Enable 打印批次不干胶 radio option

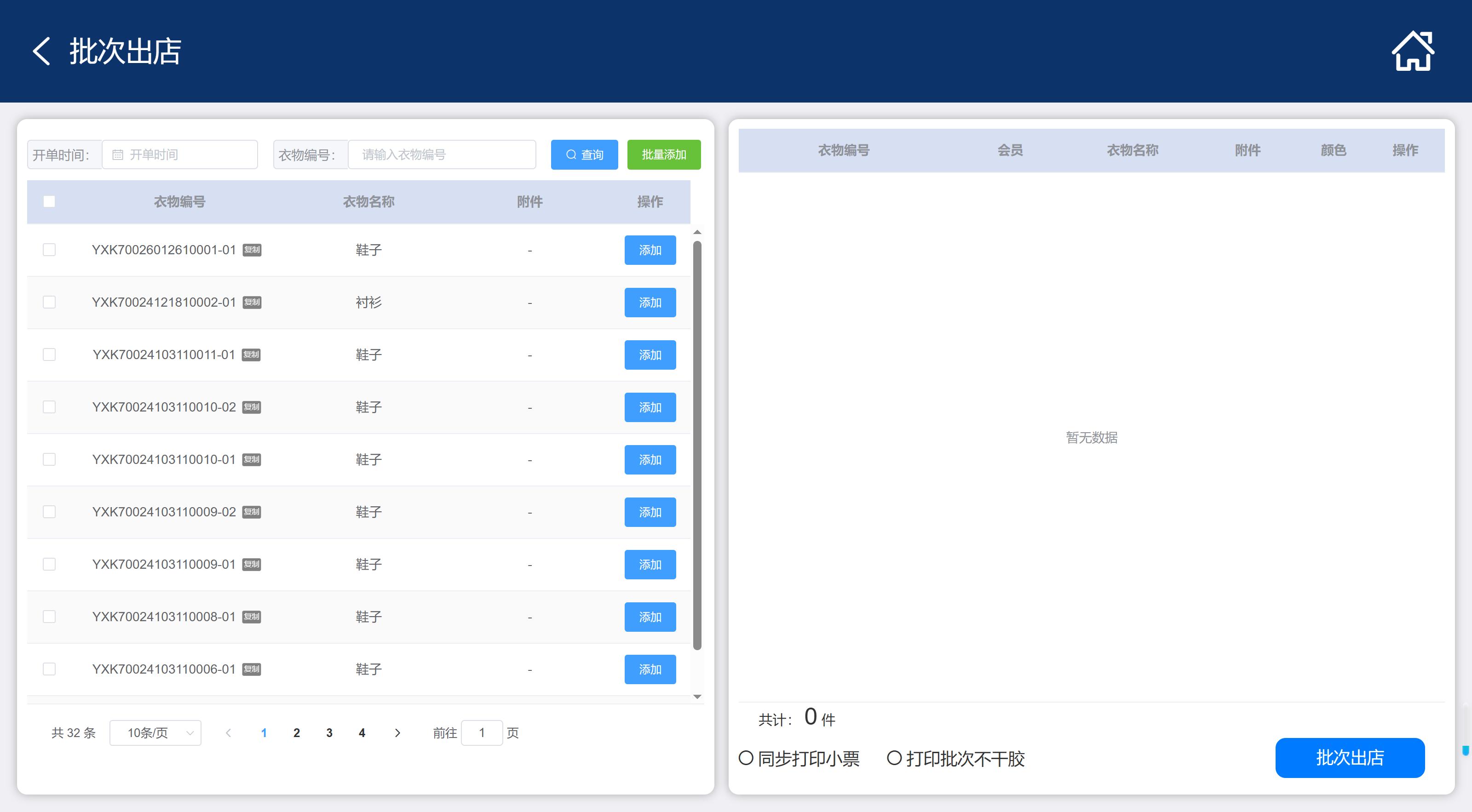pyautogui.click(x=894, y=758)
